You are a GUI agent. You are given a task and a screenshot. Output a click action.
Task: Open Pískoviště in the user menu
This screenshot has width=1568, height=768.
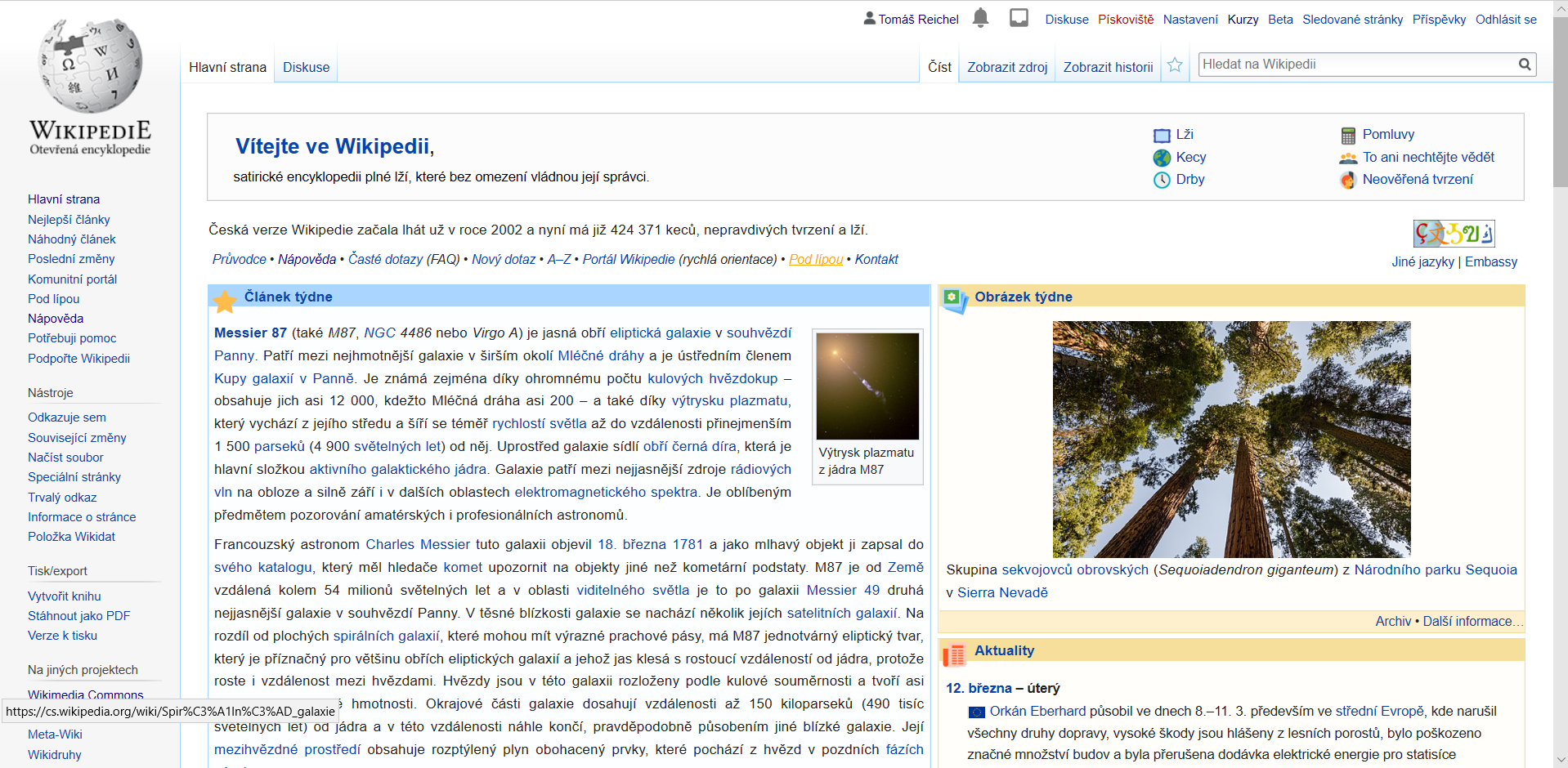1126,20
